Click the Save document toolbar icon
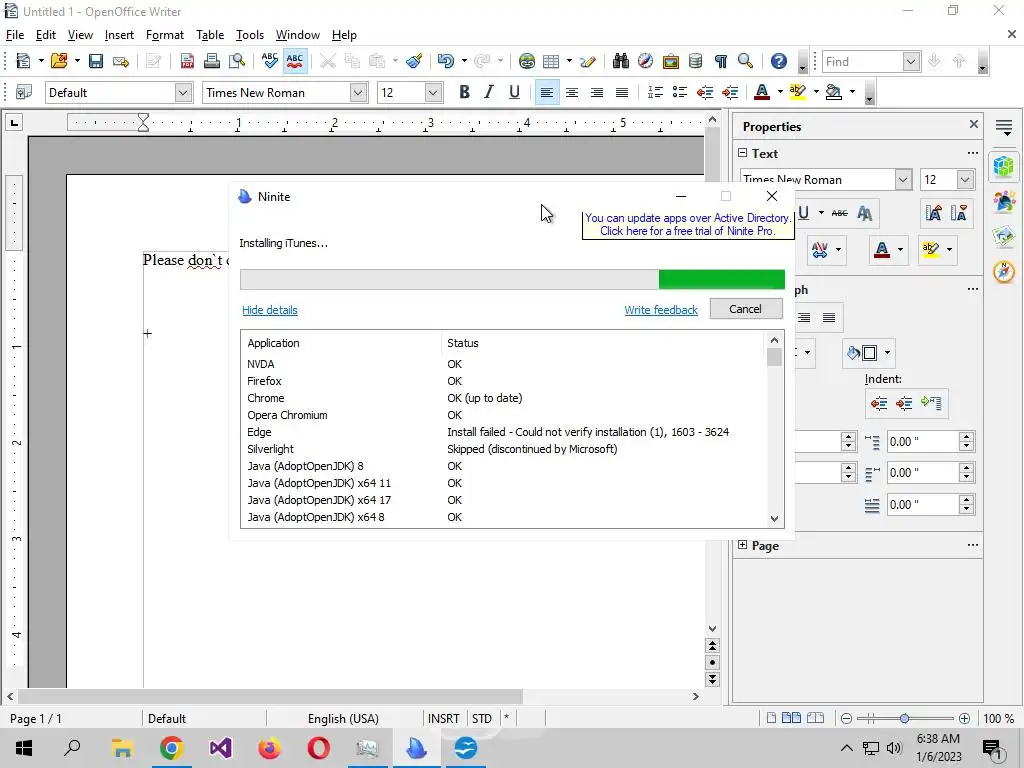Viewport: 1024px width, 768px height. [96, 61]
